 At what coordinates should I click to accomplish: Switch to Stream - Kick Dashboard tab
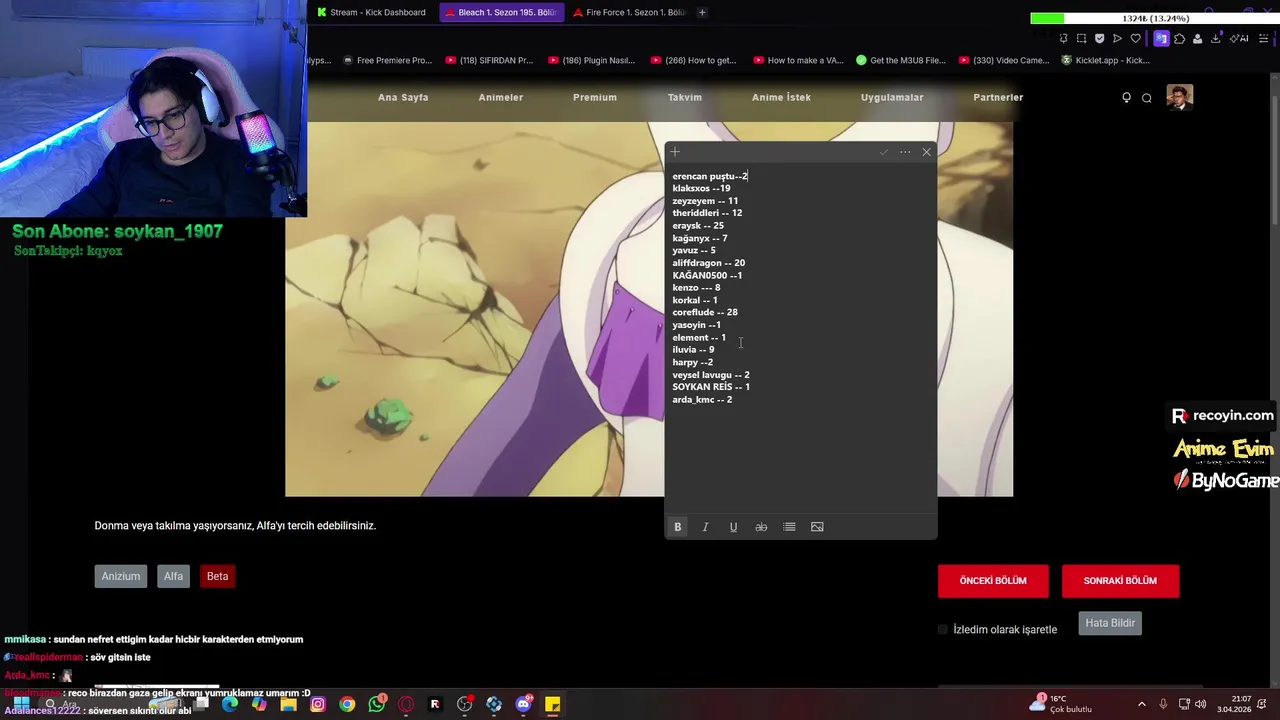(372, 12)
